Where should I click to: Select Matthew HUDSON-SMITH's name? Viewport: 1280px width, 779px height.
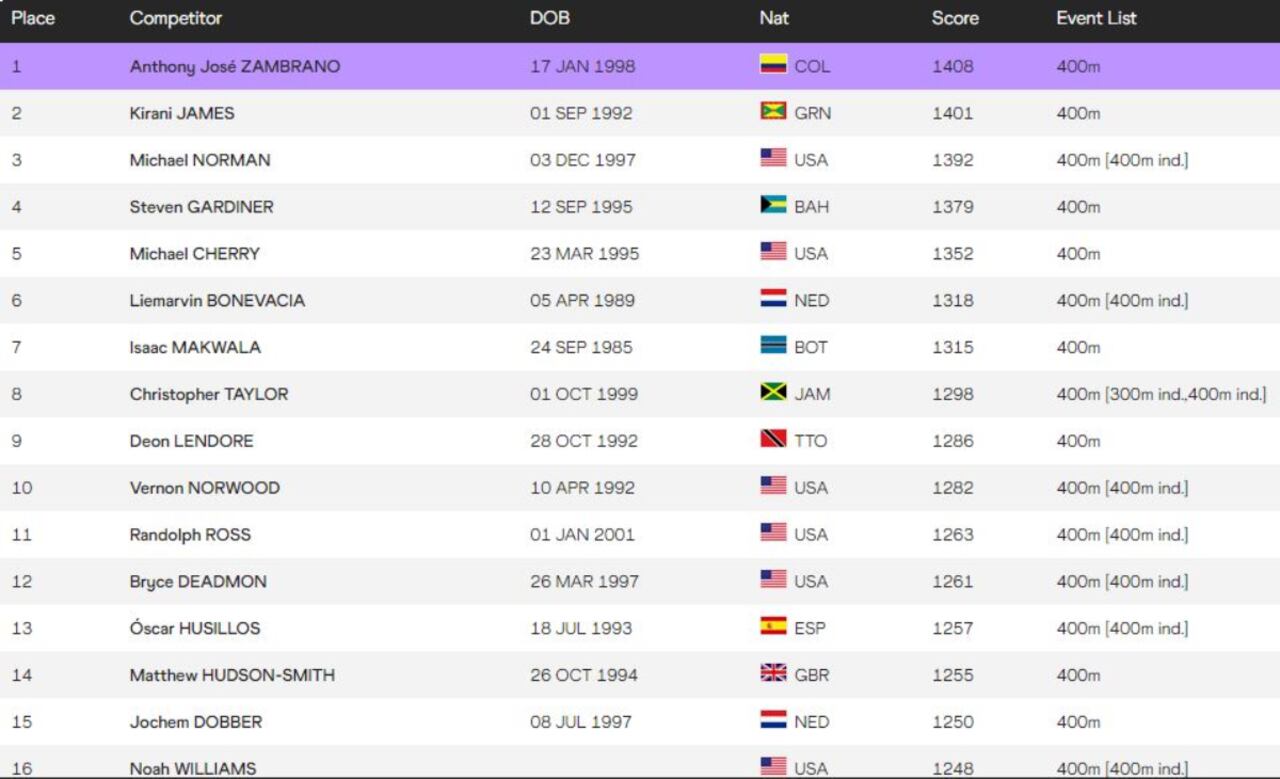(x=232, y=675)
